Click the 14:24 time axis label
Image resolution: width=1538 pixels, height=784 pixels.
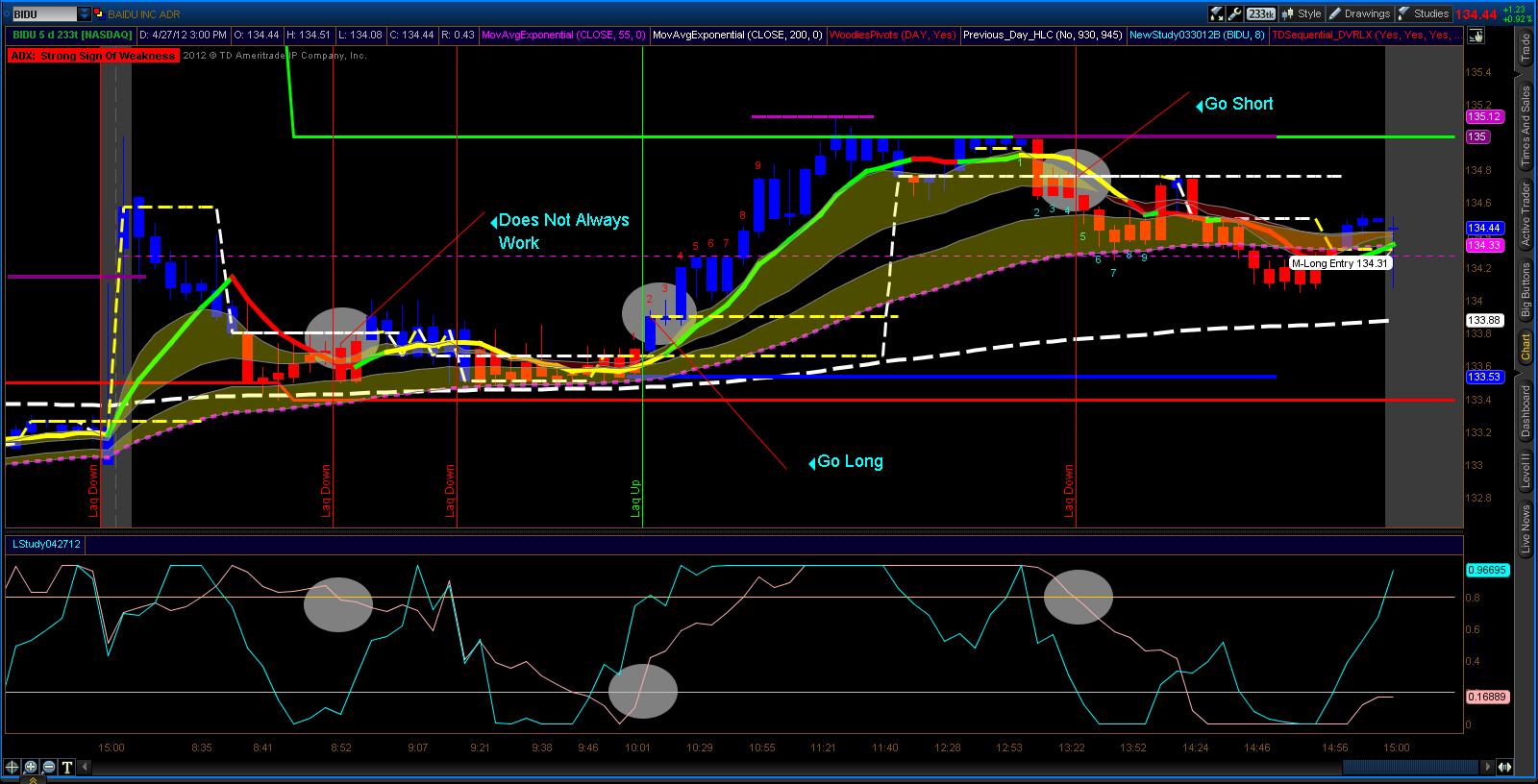pyautogui.click(x=1195, y=747)
